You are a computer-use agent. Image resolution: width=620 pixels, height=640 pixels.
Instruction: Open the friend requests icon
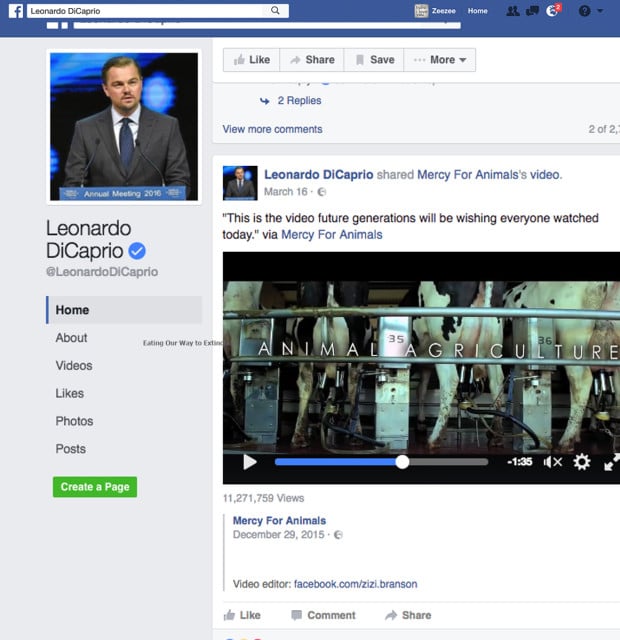tap(513, 11)
